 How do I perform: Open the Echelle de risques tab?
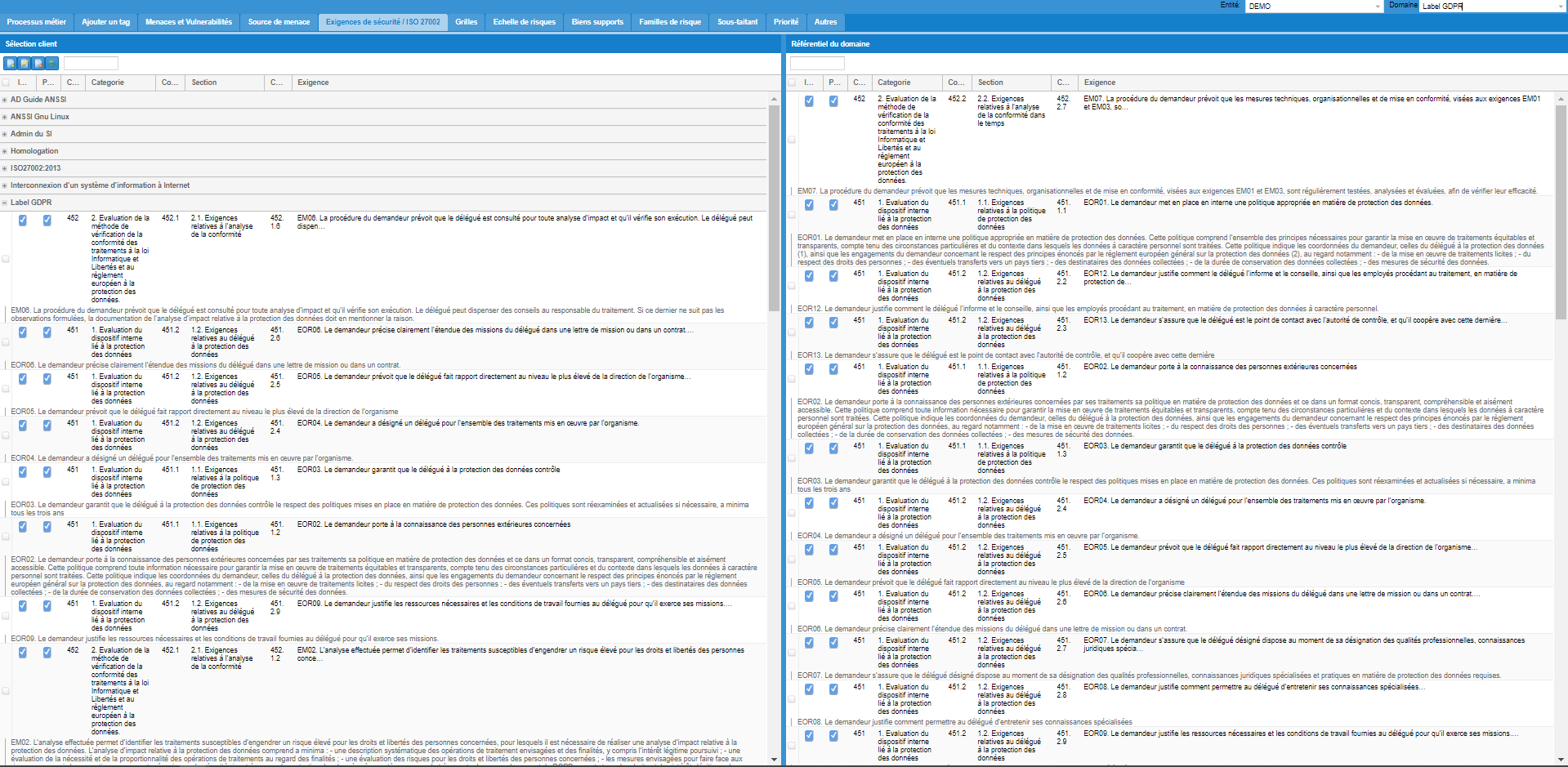pyautogui.click(x=524, y=22)
